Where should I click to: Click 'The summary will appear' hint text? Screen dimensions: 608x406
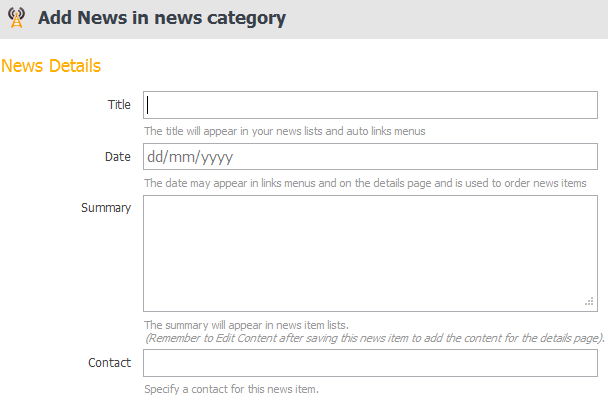246,325
